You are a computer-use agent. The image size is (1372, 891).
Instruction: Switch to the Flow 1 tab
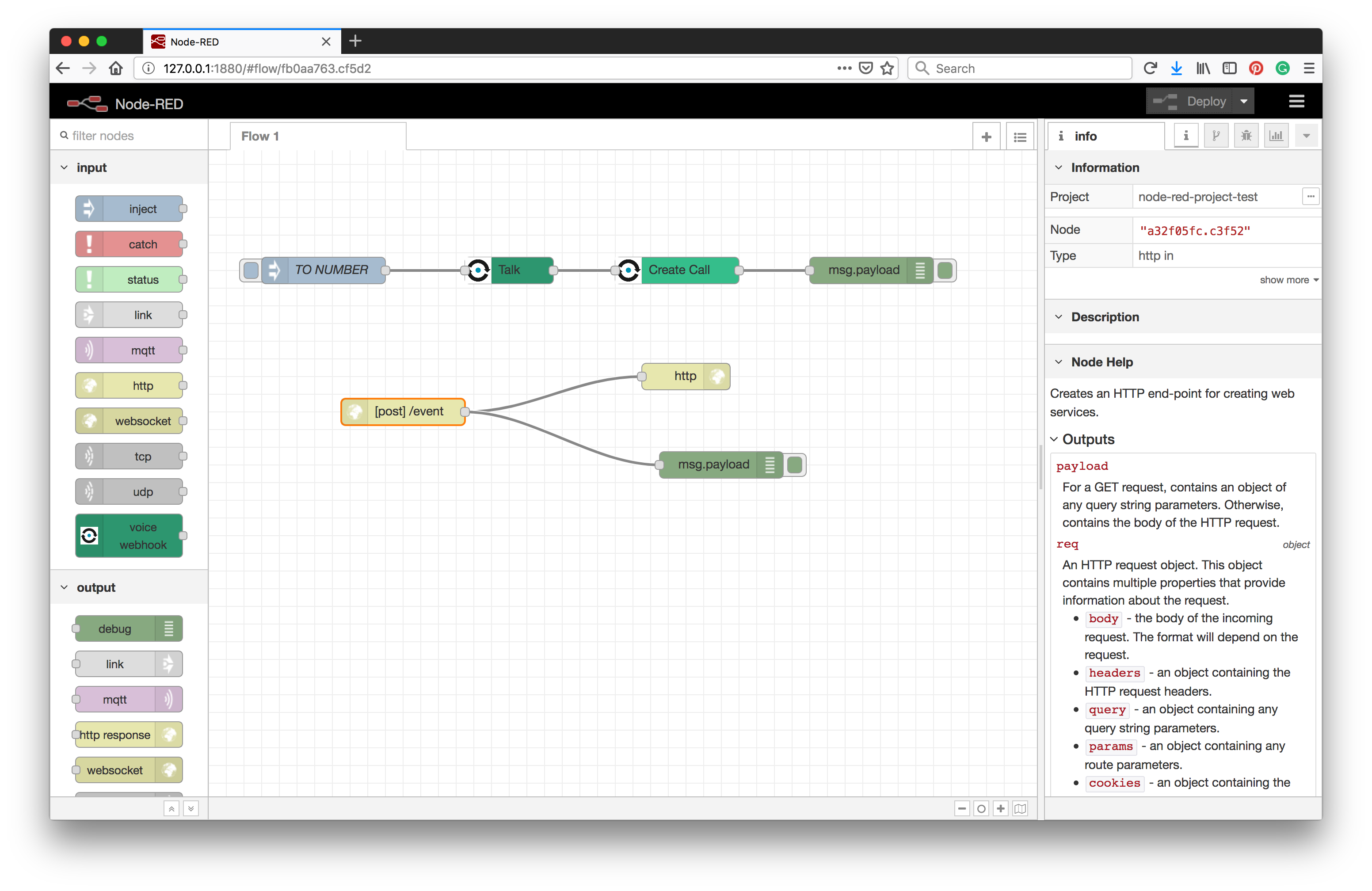(x=318, y=137)
